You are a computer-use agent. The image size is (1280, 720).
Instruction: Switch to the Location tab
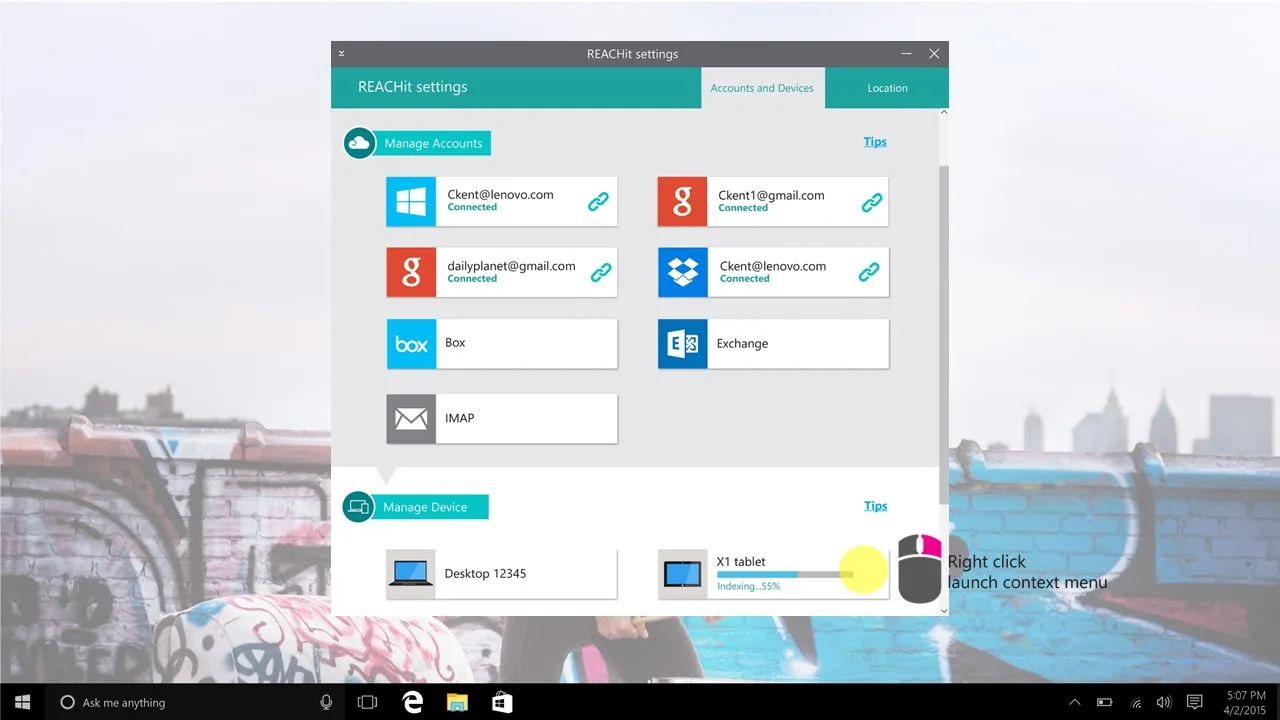887,88
